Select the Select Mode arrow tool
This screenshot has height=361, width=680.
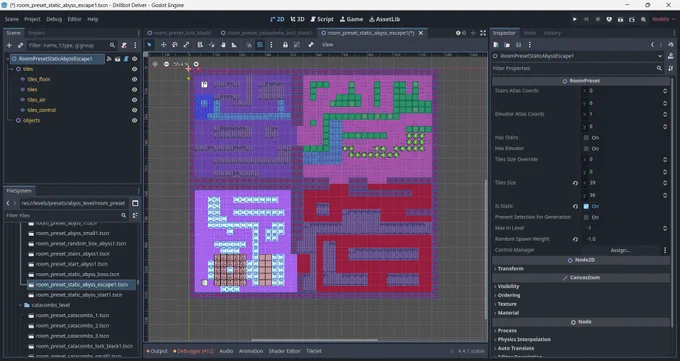(x=150, y=45)
